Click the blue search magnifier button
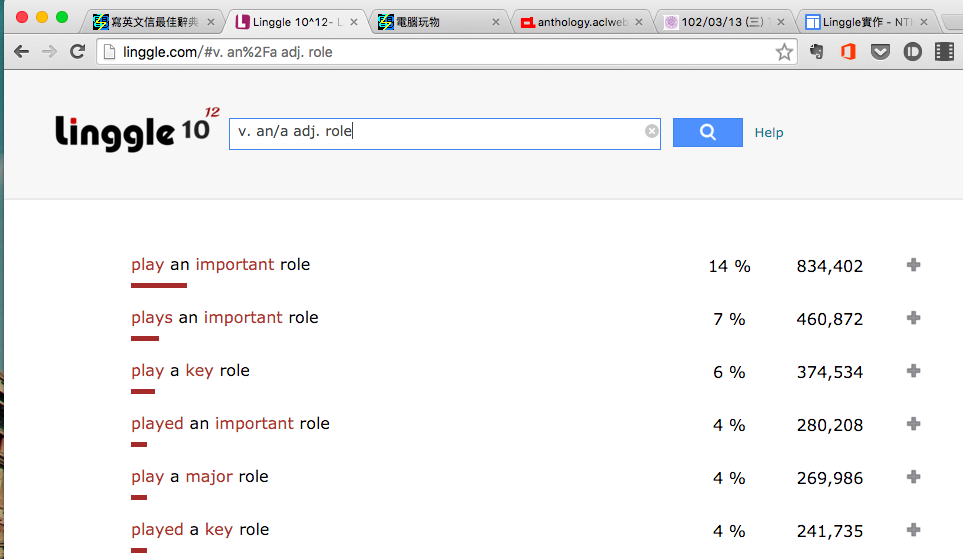963x559 pixels. [707, 132]
